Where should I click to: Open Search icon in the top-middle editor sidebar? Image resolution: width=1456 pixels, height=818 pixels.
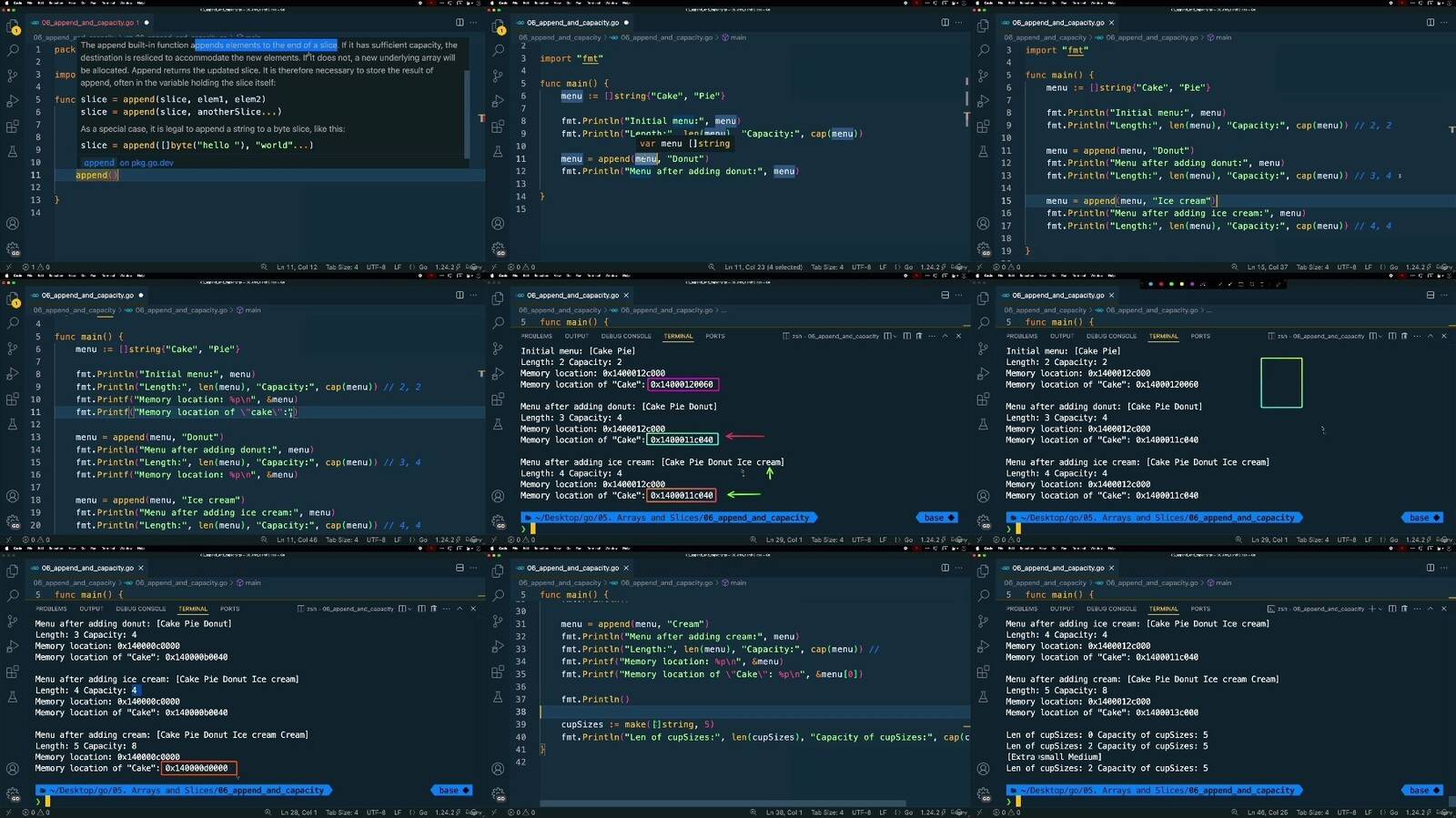[x=498, y=51]
